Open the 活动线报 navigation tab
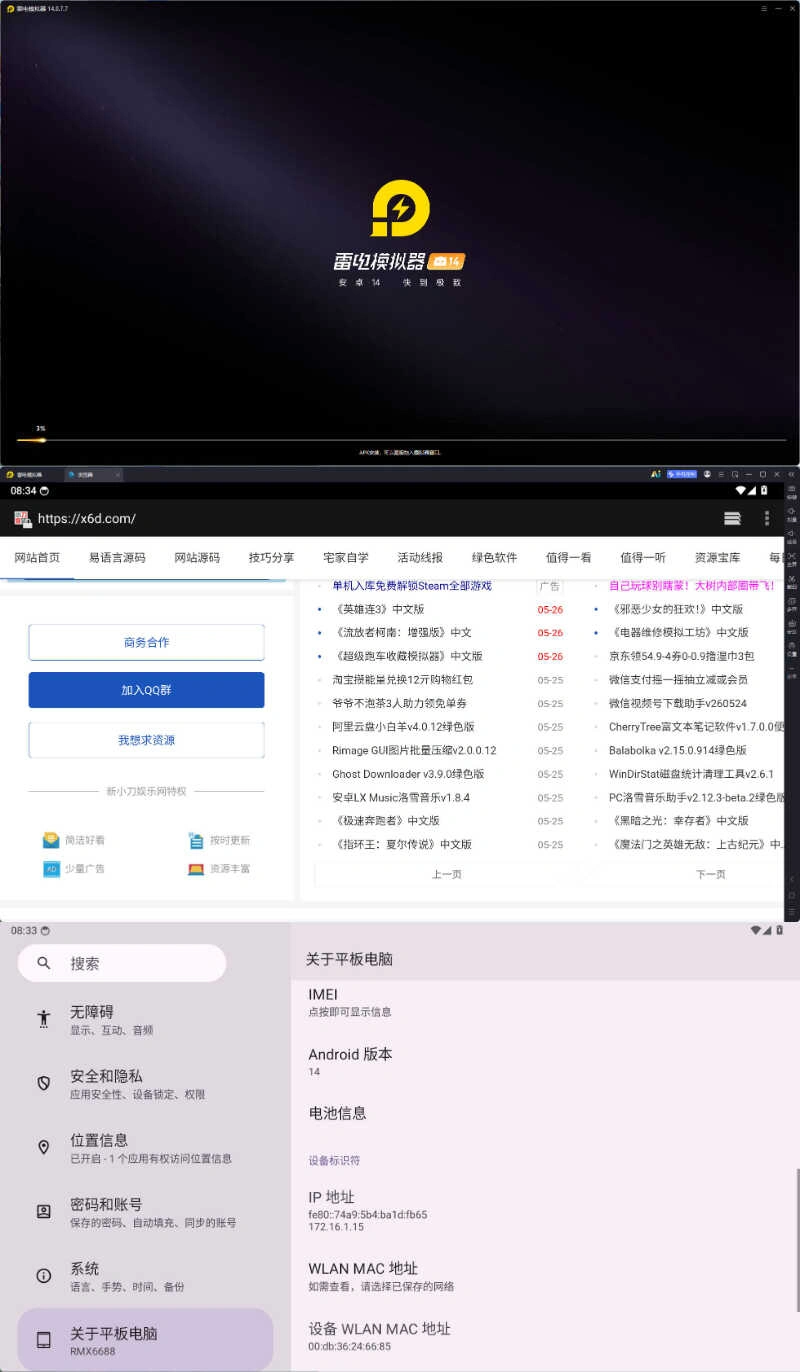Image resolution: width=800 pixels, height=1372 pixels. pos(420,558)
